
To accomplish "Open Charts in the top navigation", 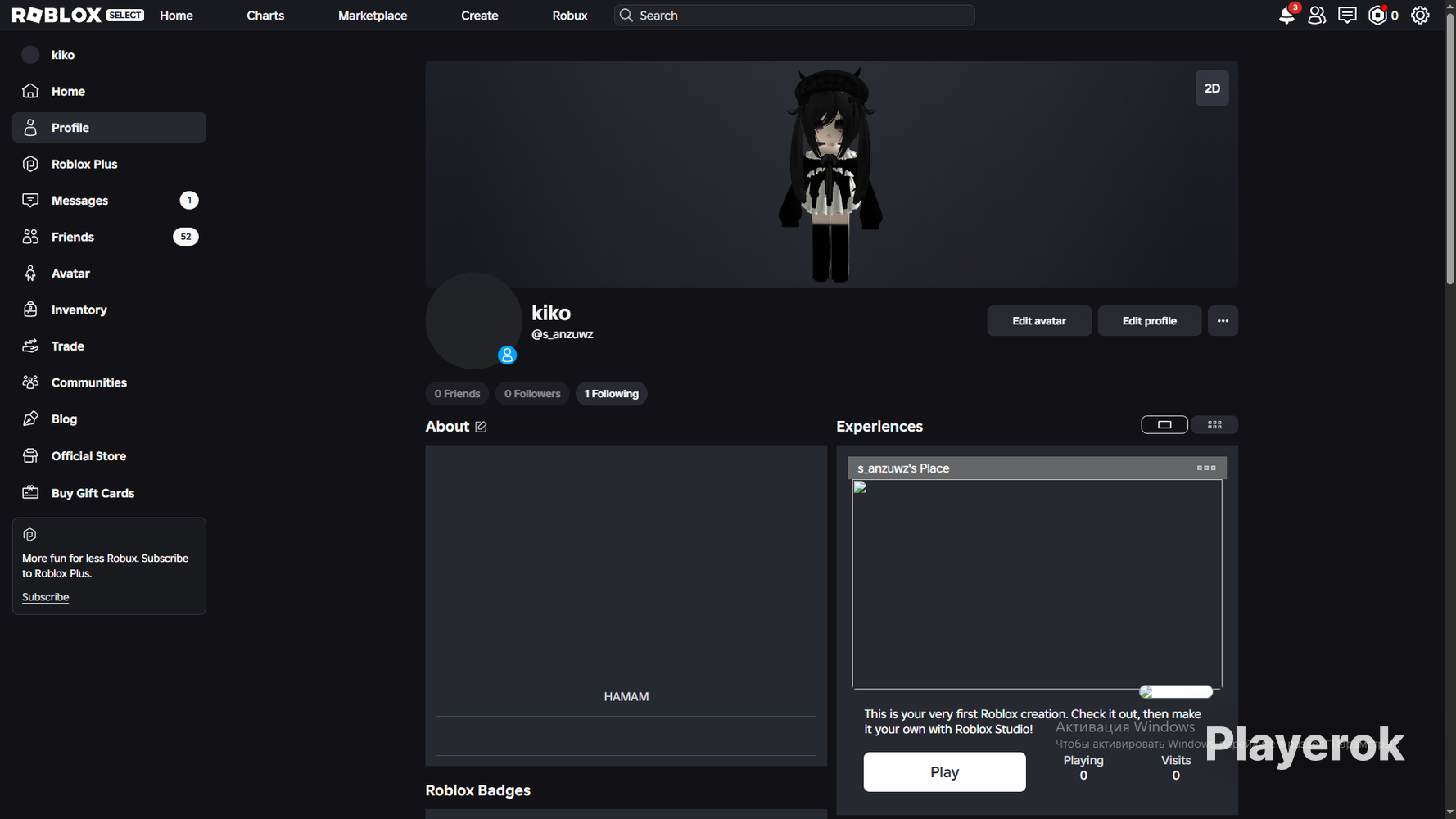I will click(265, 16).
